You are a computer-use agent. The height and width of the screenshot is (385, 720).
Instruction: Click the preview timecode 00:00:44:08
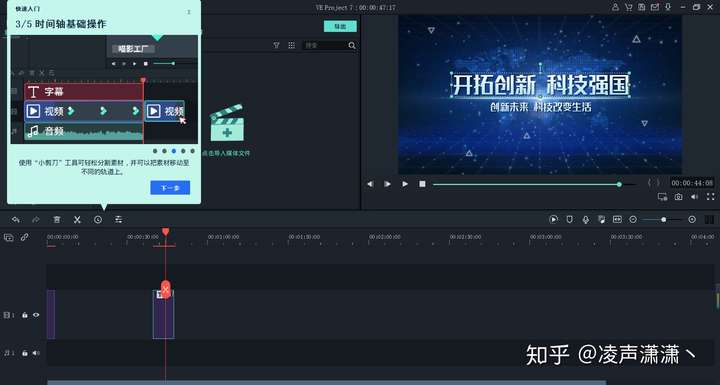click(x=692, y=183)
